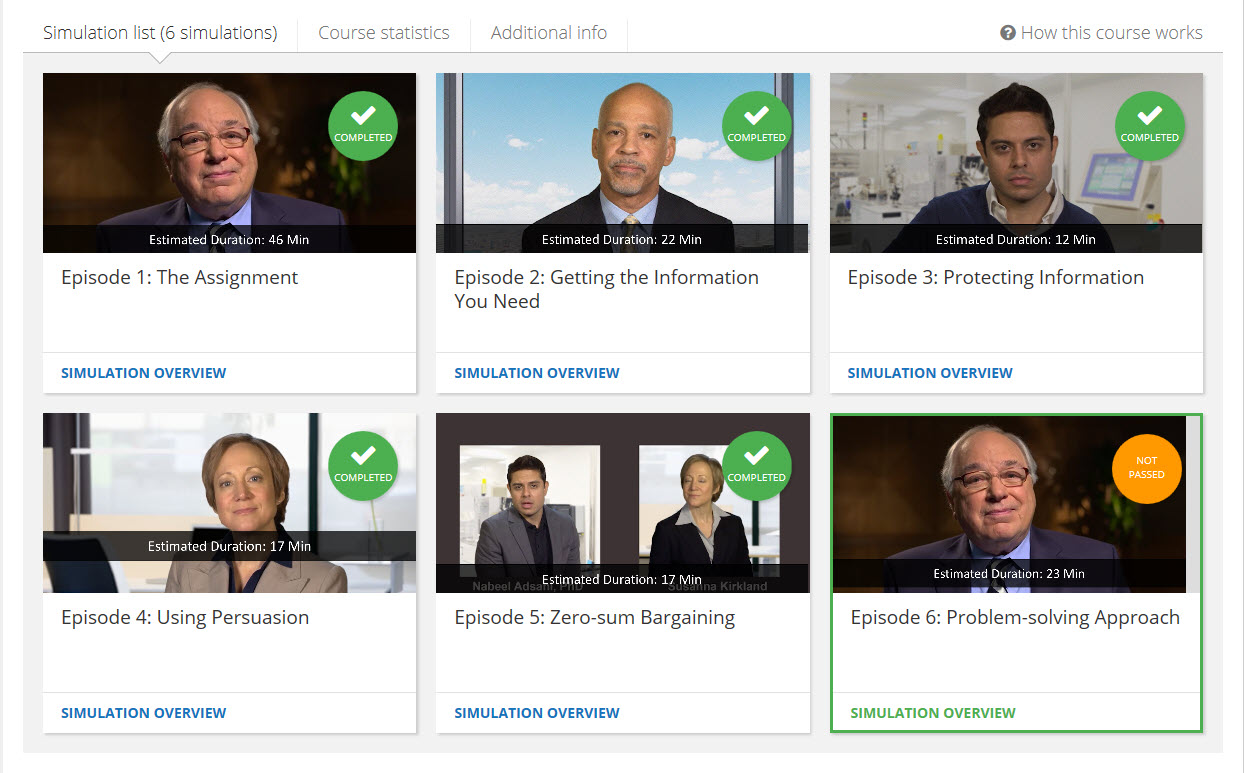Click title 'Episode 4: Using Persuasion'
This screenshot has height=773, width=1244.
(x=185, y=618)
